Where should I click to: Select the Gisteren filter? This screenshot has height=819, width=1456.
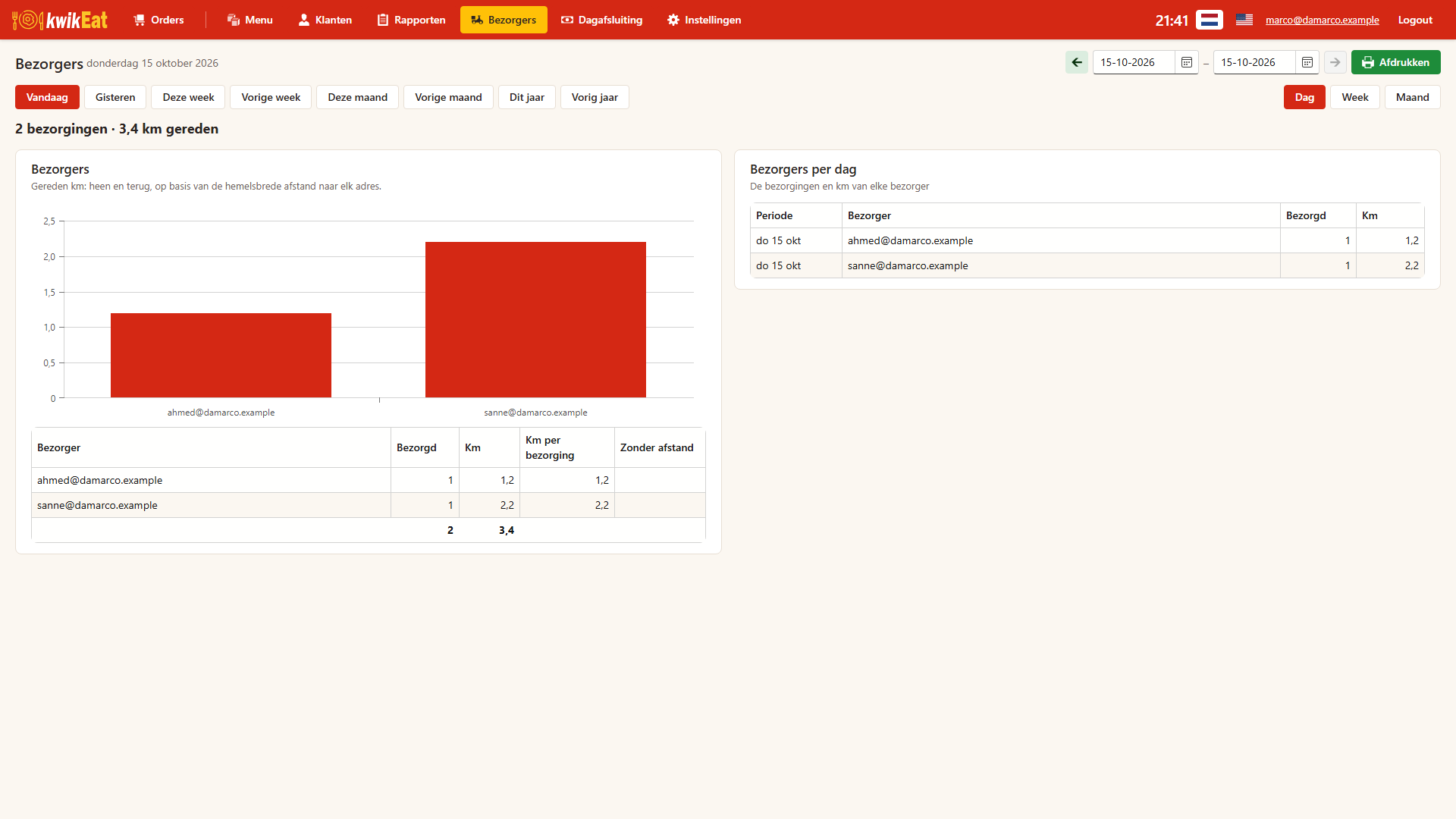click(x=115, y=97)
